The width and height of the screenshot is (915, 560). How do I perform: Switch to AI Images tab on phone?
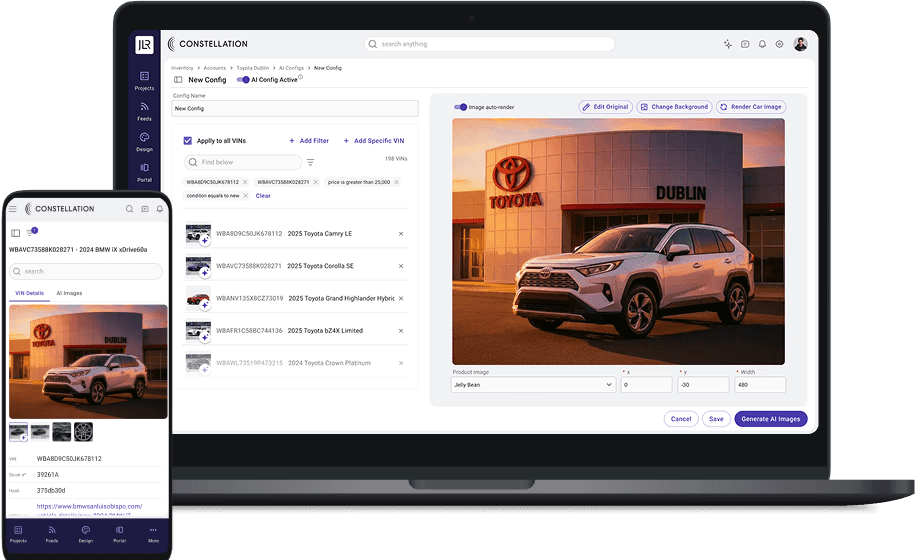69,293
